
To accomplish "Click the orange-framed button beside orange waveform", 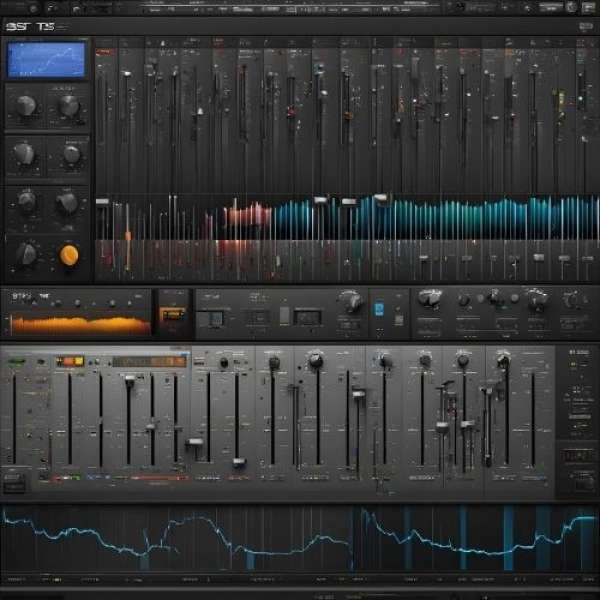I will [172, 316].
